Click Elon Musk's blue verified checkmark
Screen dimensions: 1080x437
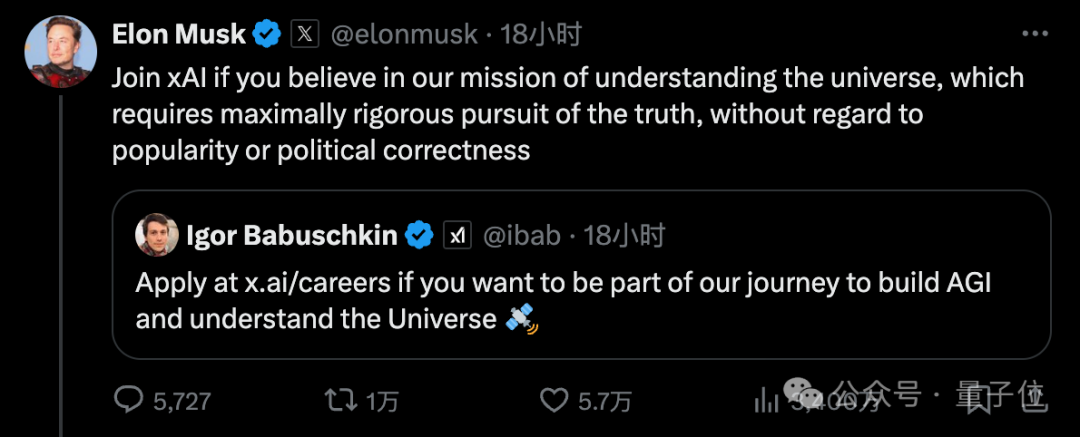point(267,34)
